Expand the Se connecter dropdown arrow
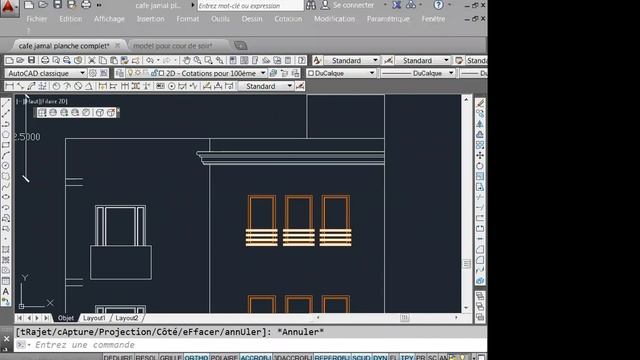 pyautogui.click(x=385, y=5)
